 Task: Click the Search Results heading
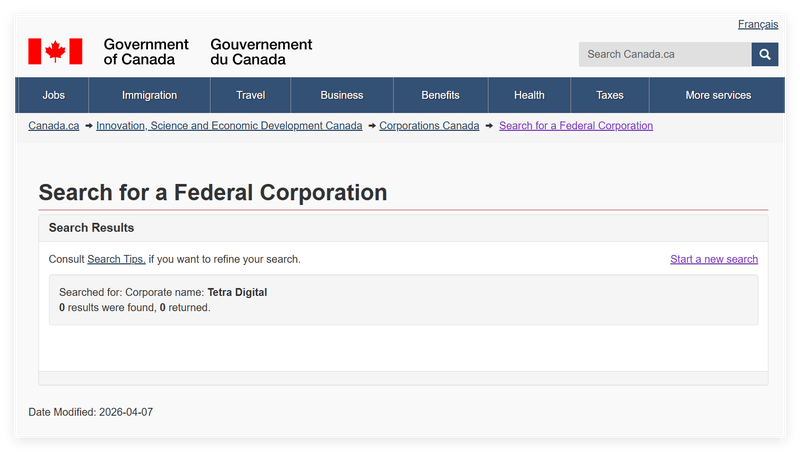point(91,228)
